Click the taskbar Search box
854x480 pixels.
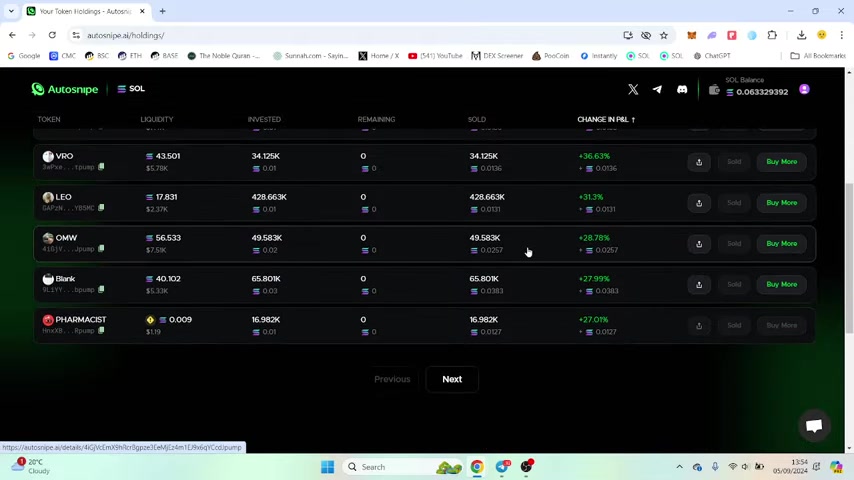tap(403, 467)
